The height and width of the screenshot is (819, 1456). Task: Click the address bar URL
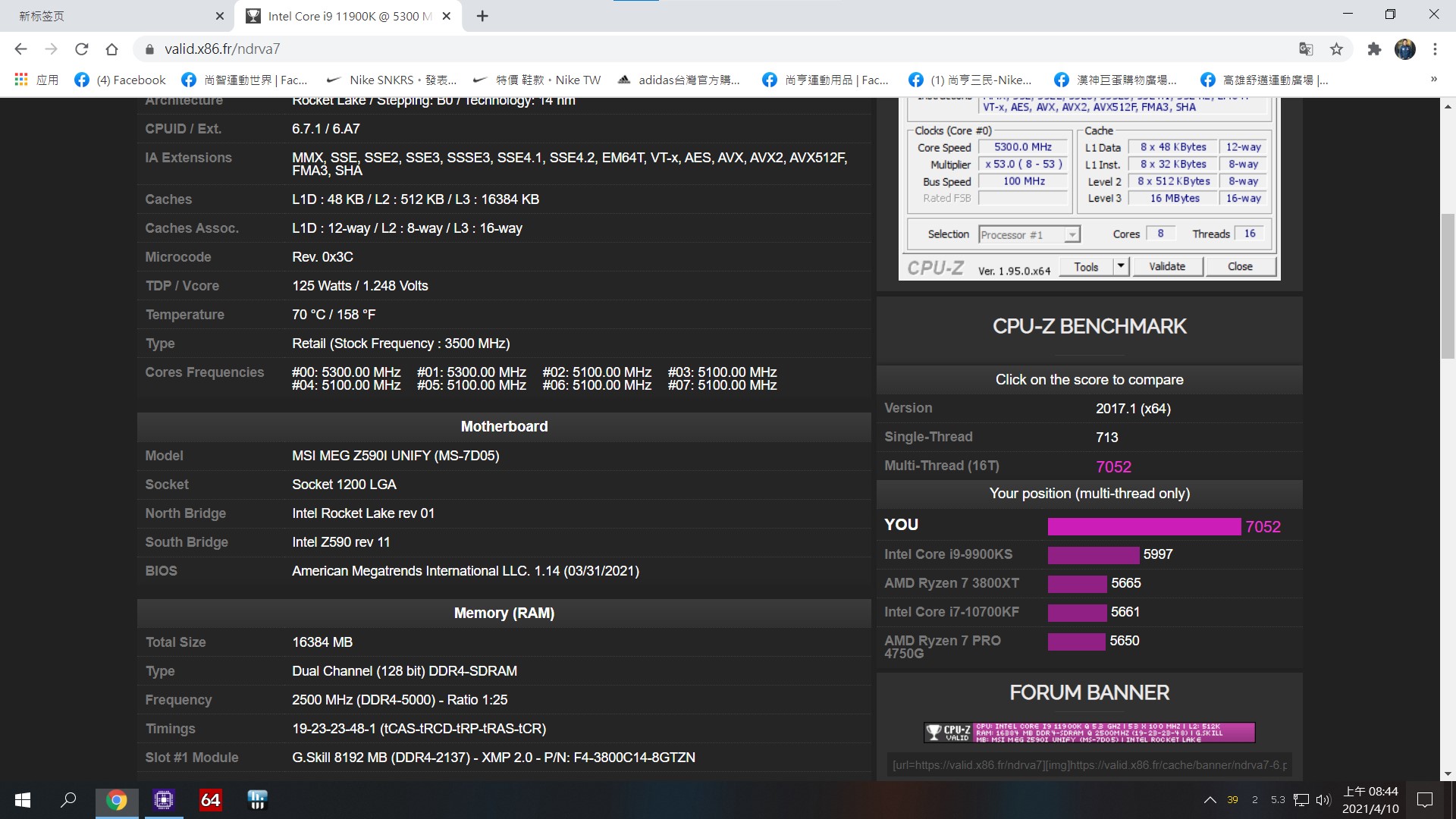pyautogui.click(x=222, y=49)
